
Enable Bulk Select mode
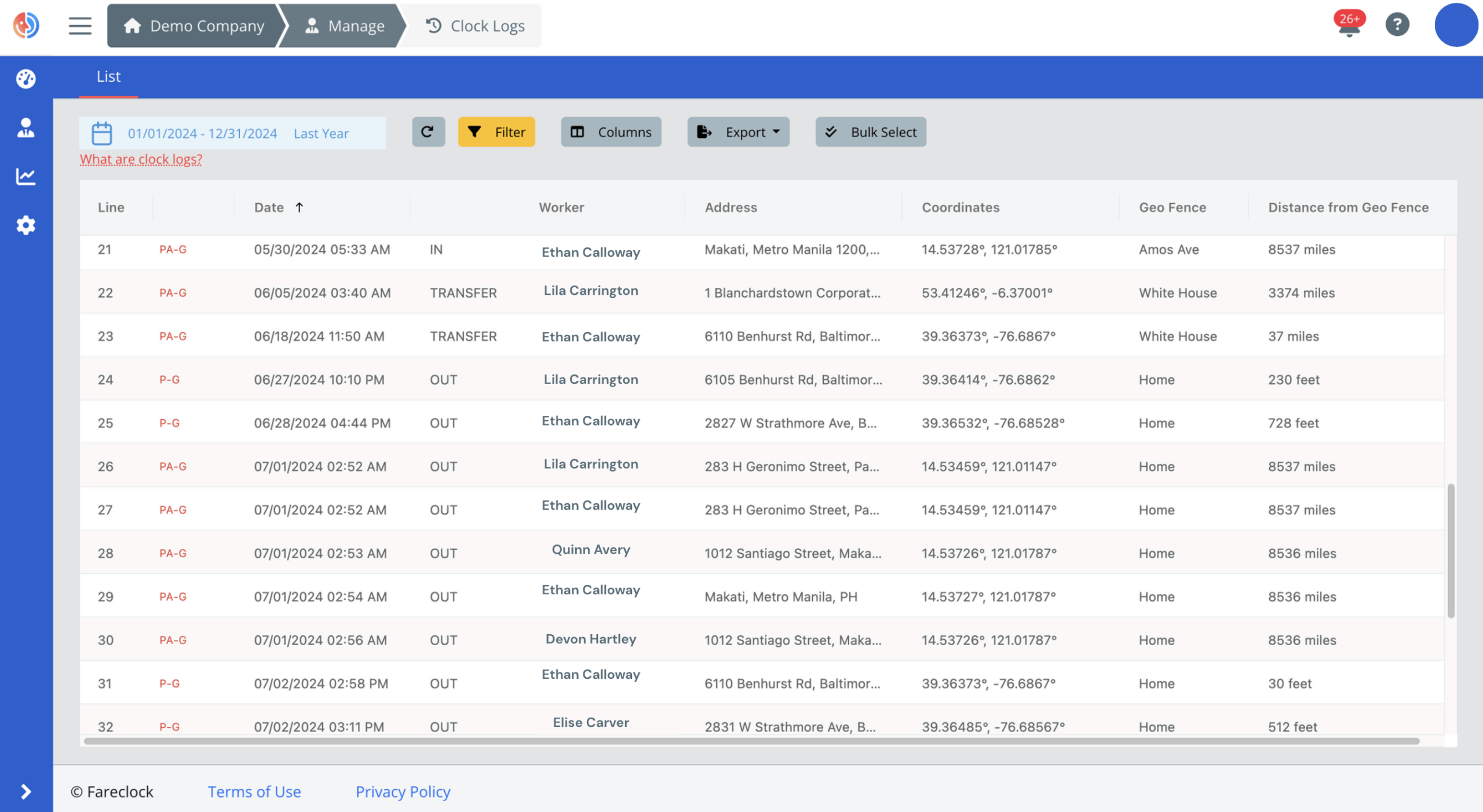pos(870,132)
